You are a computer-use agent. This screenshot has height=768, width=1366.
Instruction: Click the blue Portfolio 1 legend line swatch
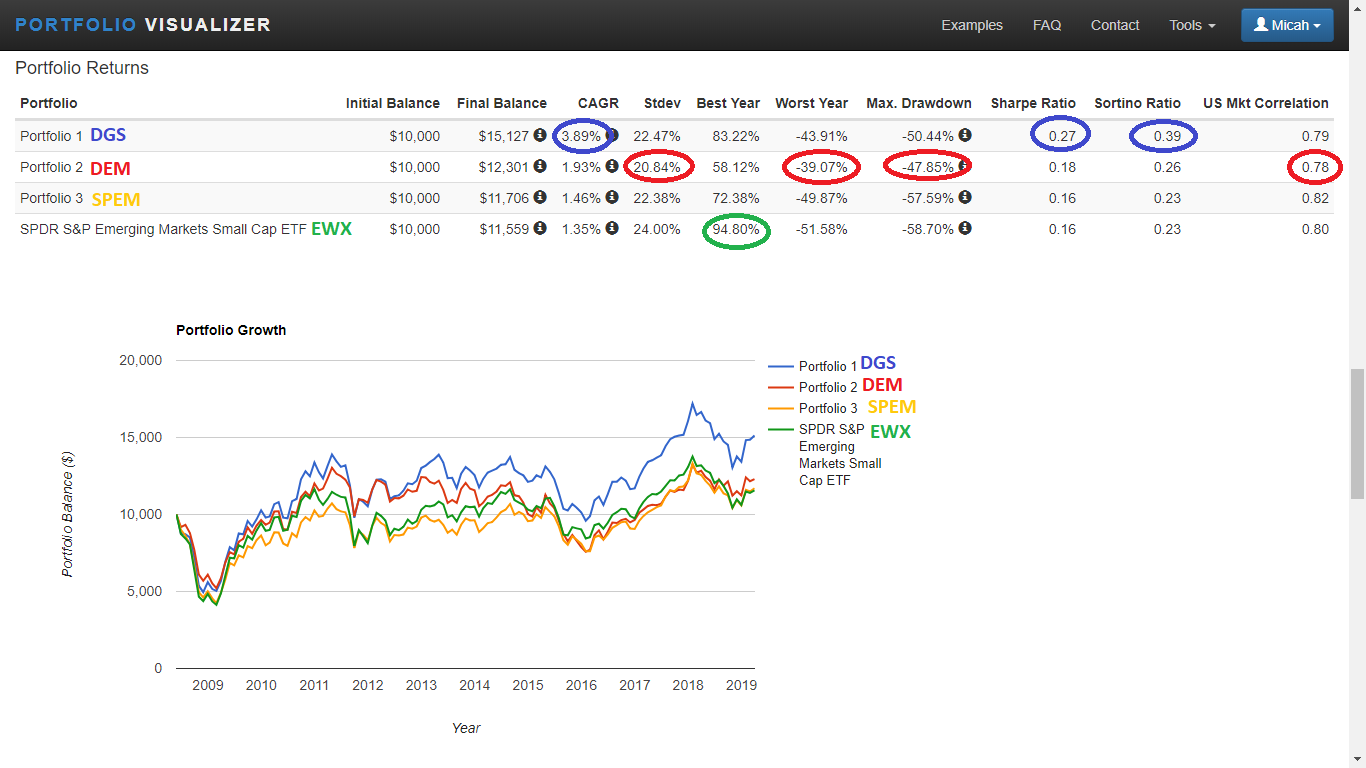point(780,366)
